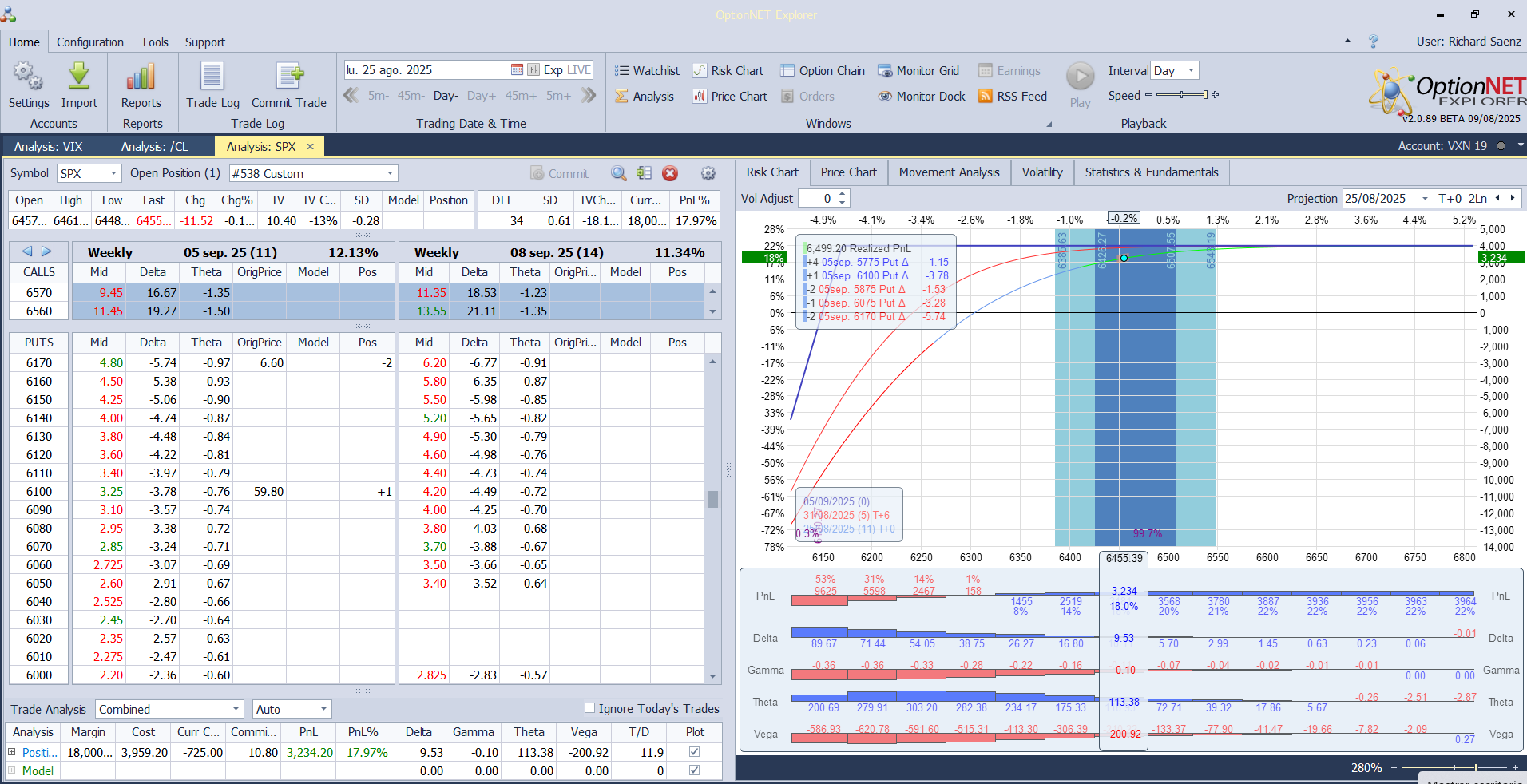
Task: Open the Option Chain window
Action: point(823,71)
